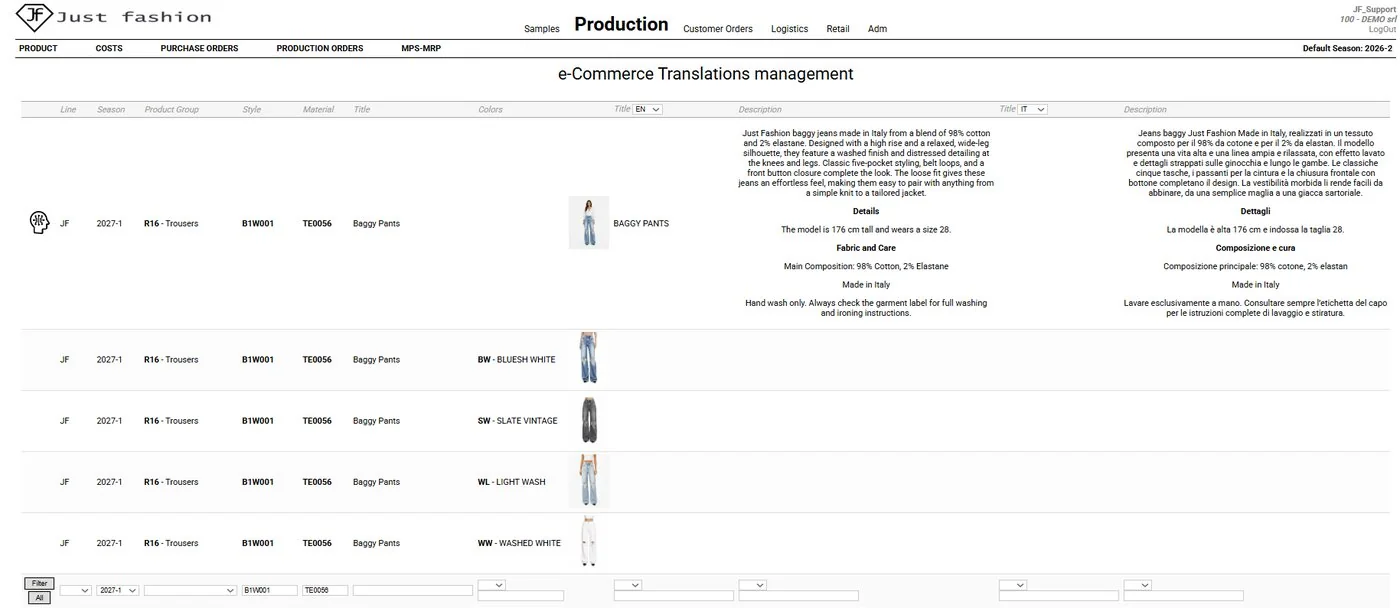The height and width of the screenshot is (608, 1400).
Task: Click the English 'Fabric and Care' heading
Action: [866, 248]
